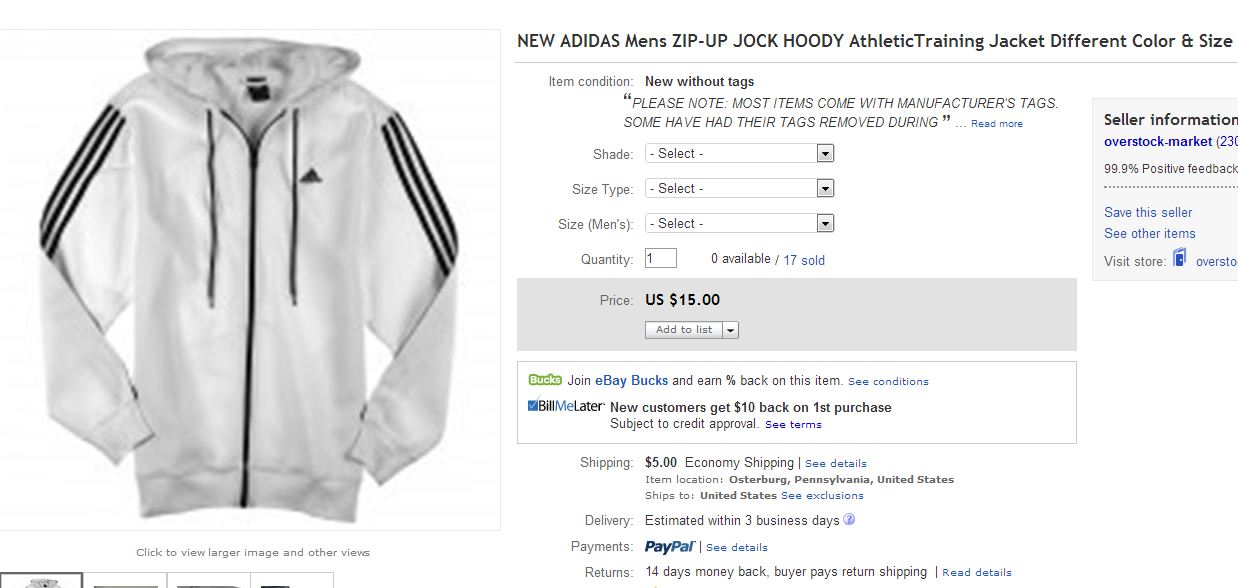This screenshot has height=588, width=1238.
Task: Open the Shade dropdown
Action: tap(739, 154)
